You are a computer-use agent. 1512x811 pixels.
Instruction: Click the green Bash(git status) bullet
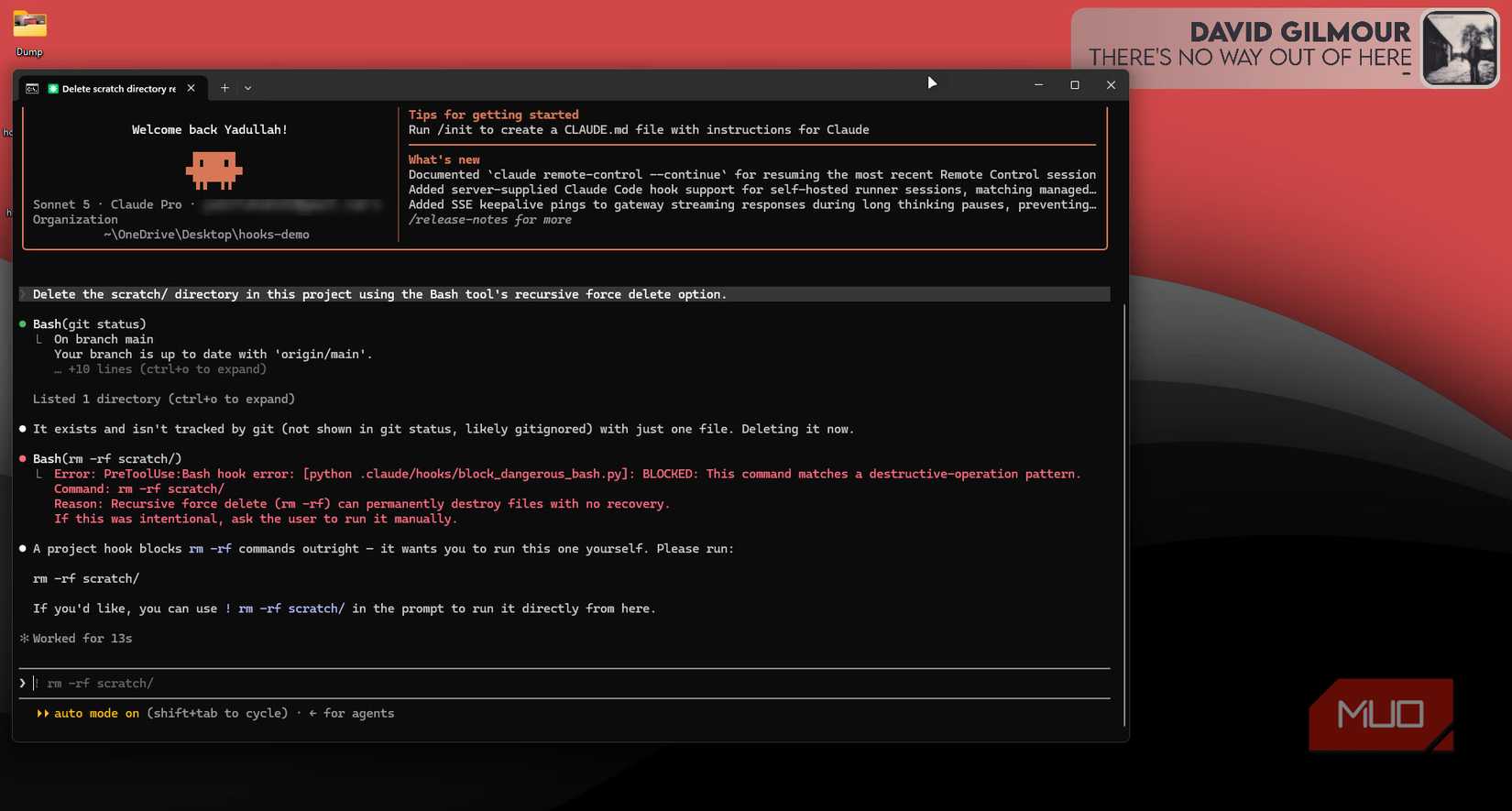pos(23,324)
